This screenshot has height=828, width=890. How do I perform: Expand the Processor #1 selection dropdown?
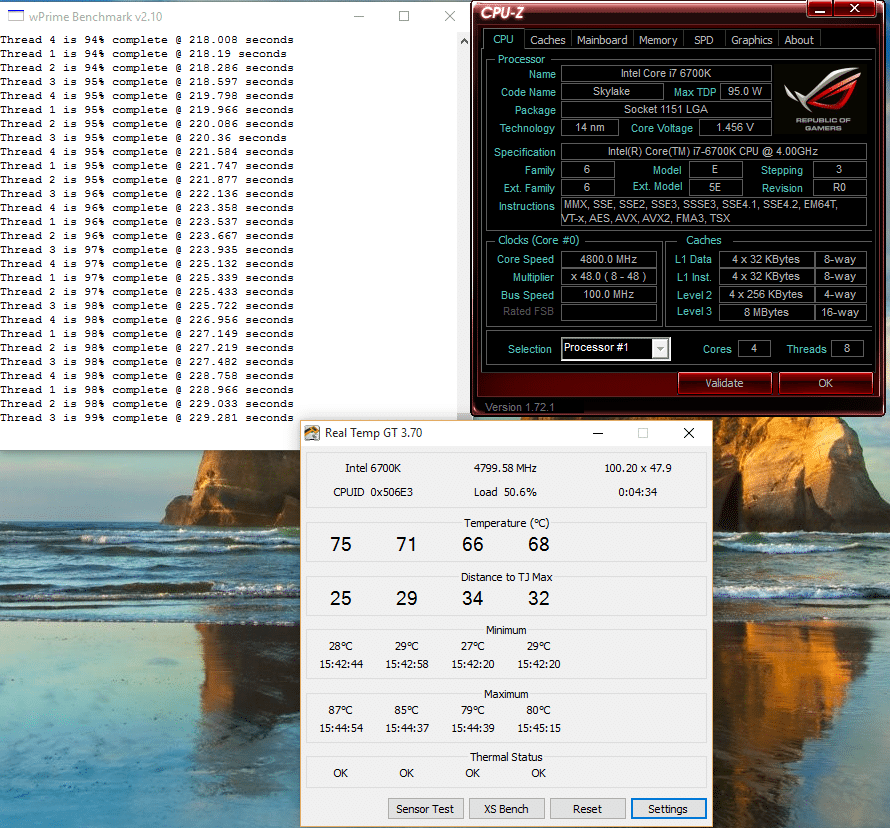[660, 349]
